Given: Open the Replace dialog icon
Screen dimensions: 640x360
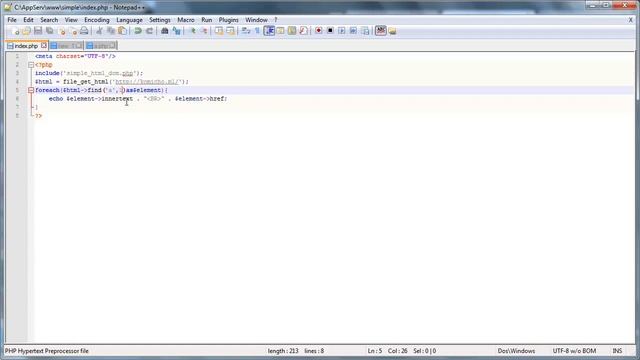Looking at the screenshot, I should 176,31.
